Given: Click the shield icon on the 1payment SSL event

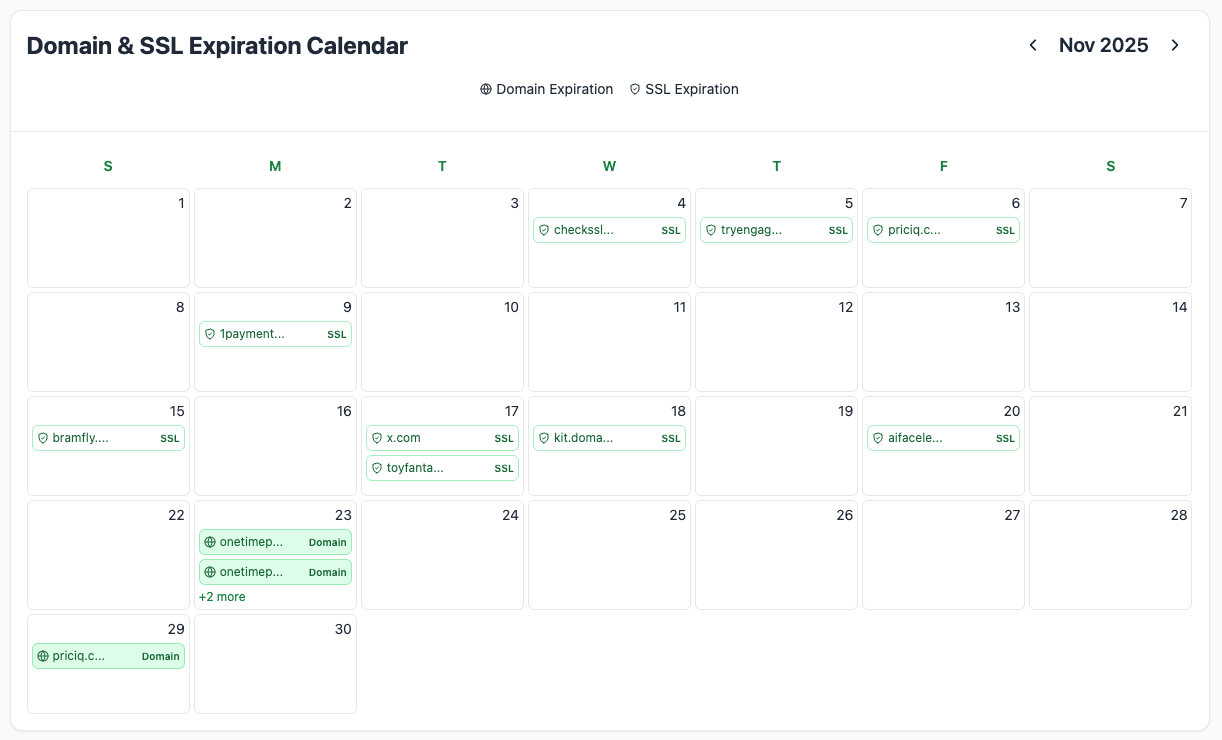Looking at the screenshot, I should pyautogui.click(x=209, y=334).
